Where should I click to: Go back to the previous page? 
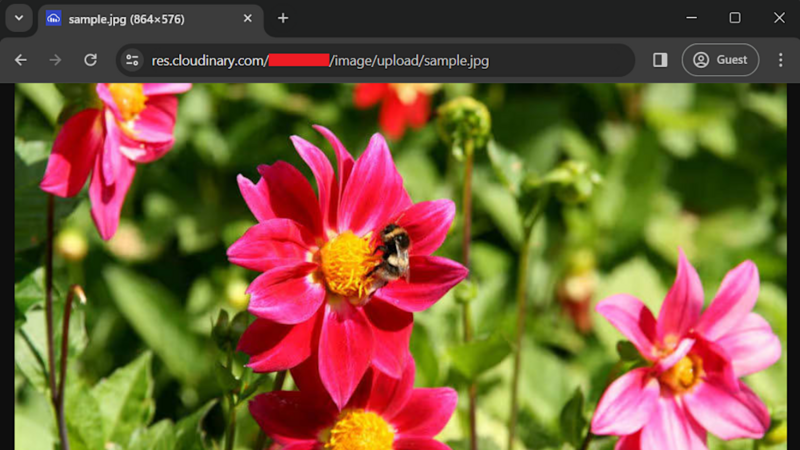(x=20, y=60)
